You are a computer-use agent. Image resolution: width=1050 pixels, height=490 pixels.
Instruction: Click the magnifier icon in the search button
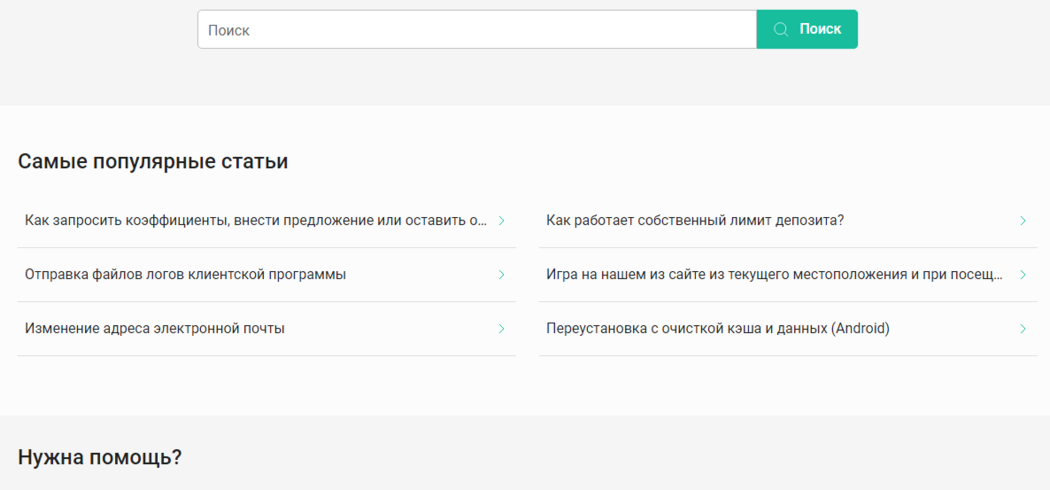pyautogui.click(x=781, y=29)
